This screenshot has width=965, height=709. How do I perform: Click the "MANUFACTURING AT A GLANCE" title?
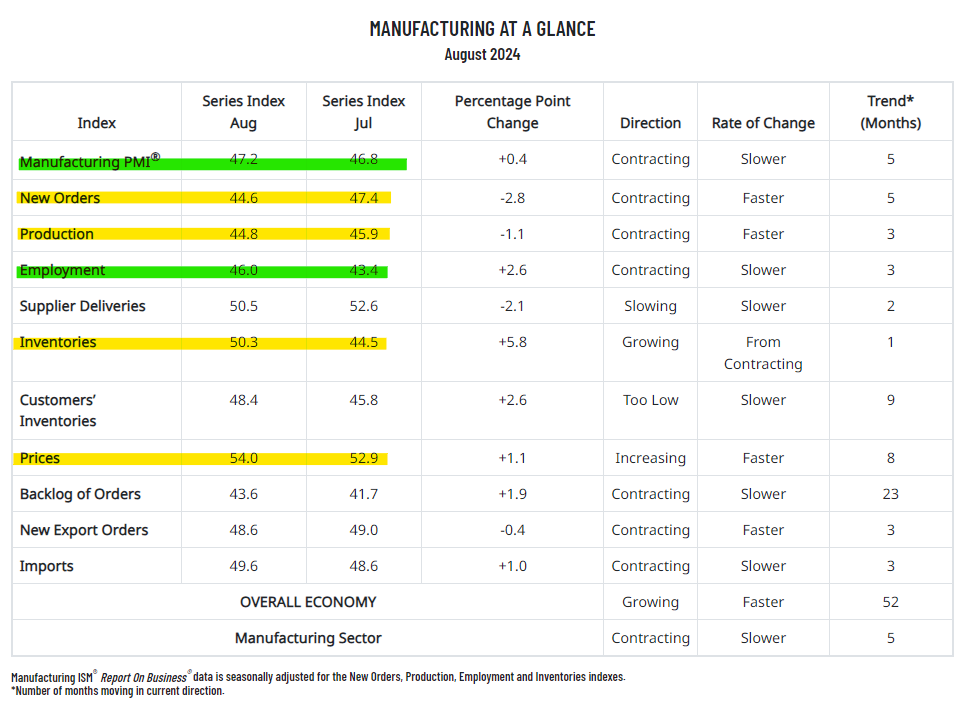pyautogui.click(x=482, y=29)
